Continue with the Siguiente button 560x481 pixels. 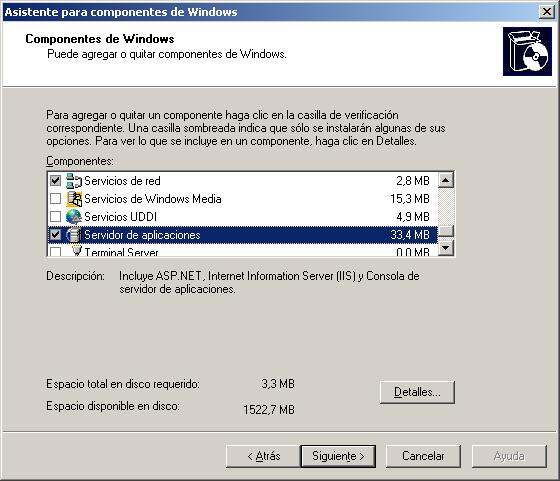[x=338, y=456]
